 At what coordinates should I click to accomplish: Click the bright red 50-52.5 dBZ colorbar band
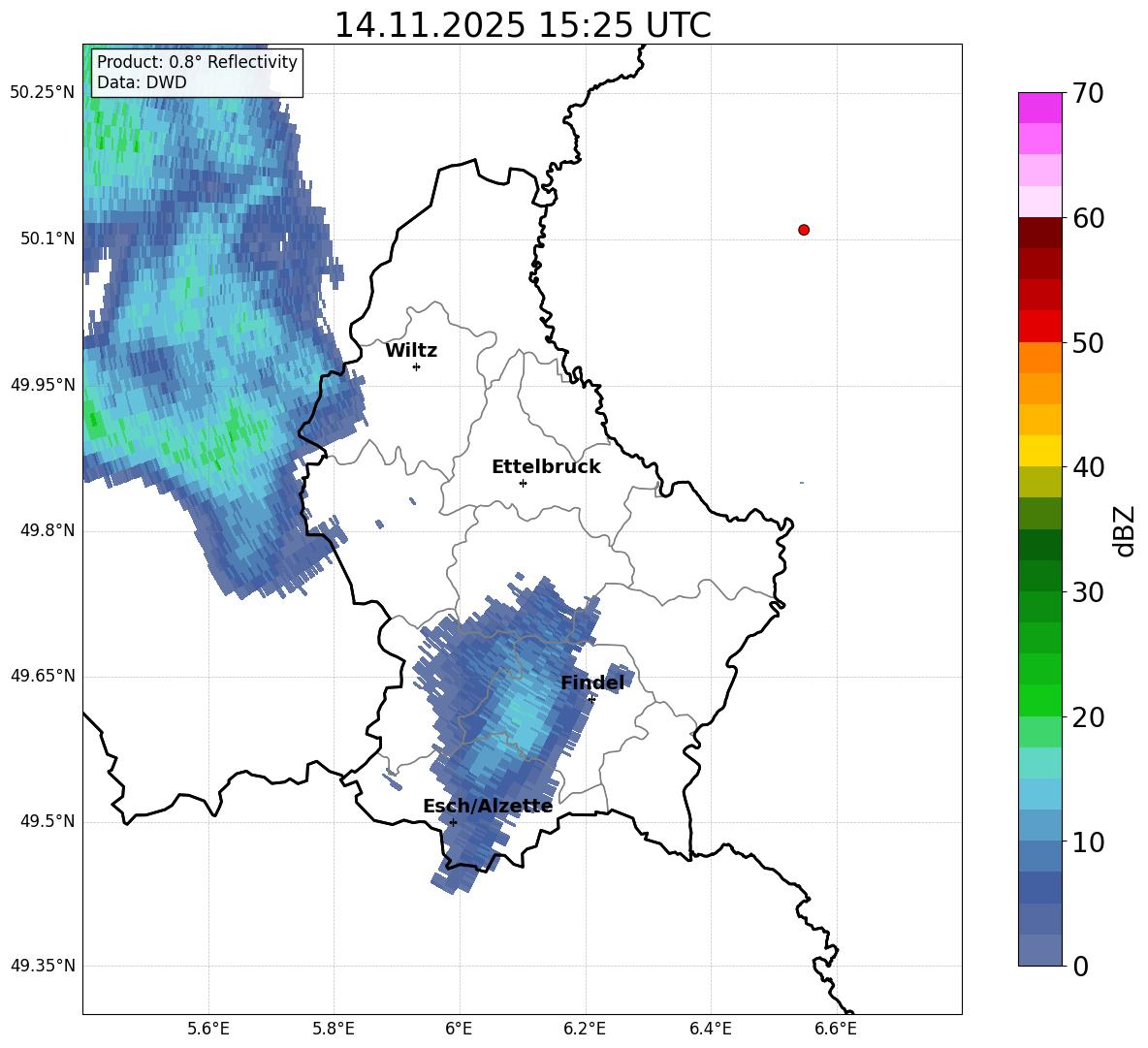[1039, 327]
